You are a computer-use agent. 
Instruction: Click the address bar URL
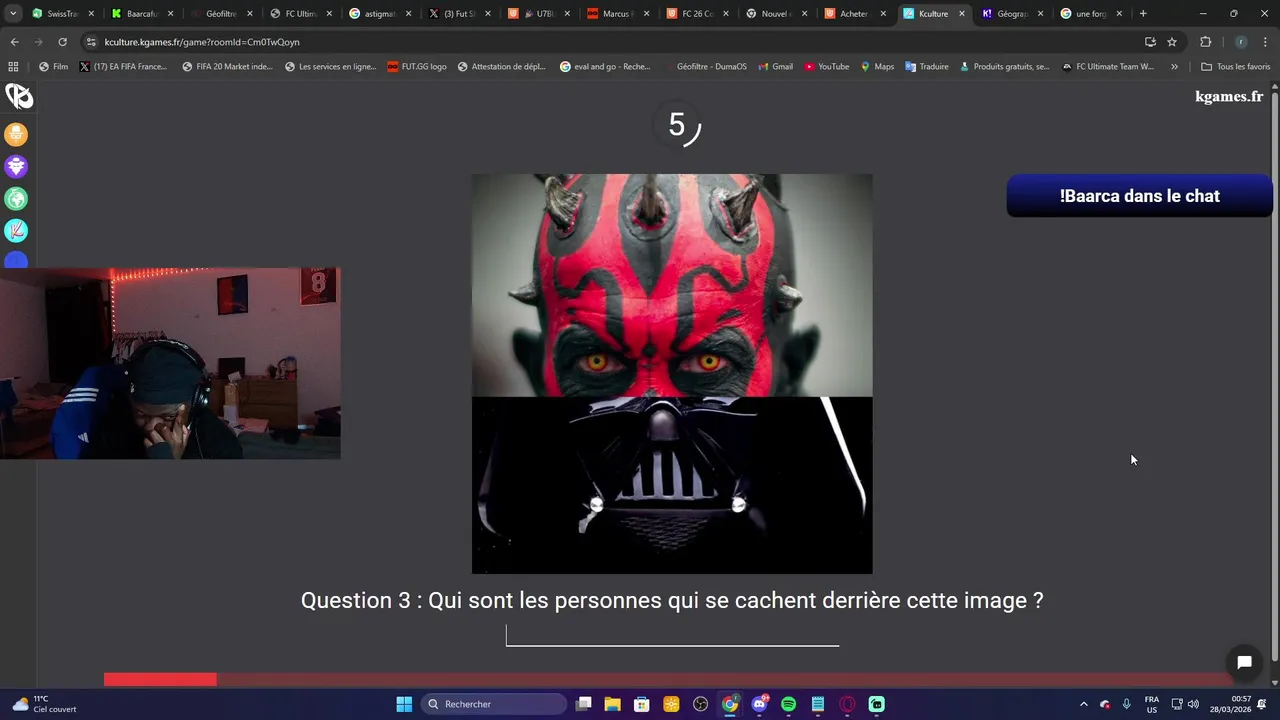(x=202, y=42)
